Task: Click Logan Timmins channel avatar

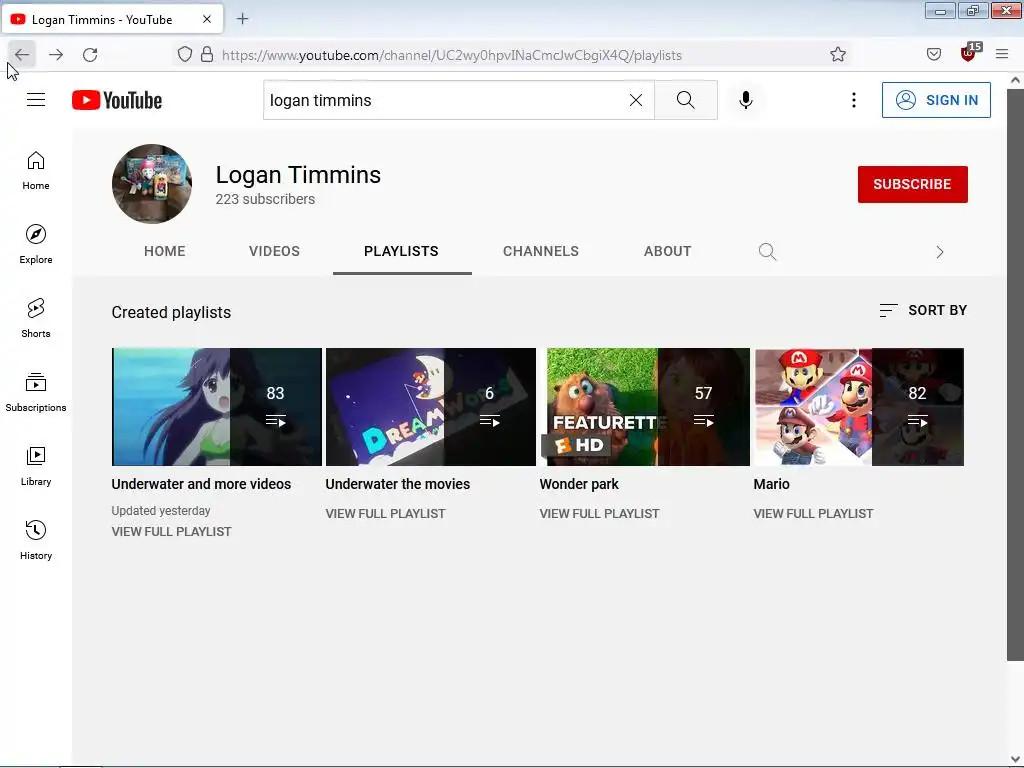Action: click(x=152, y=184)
